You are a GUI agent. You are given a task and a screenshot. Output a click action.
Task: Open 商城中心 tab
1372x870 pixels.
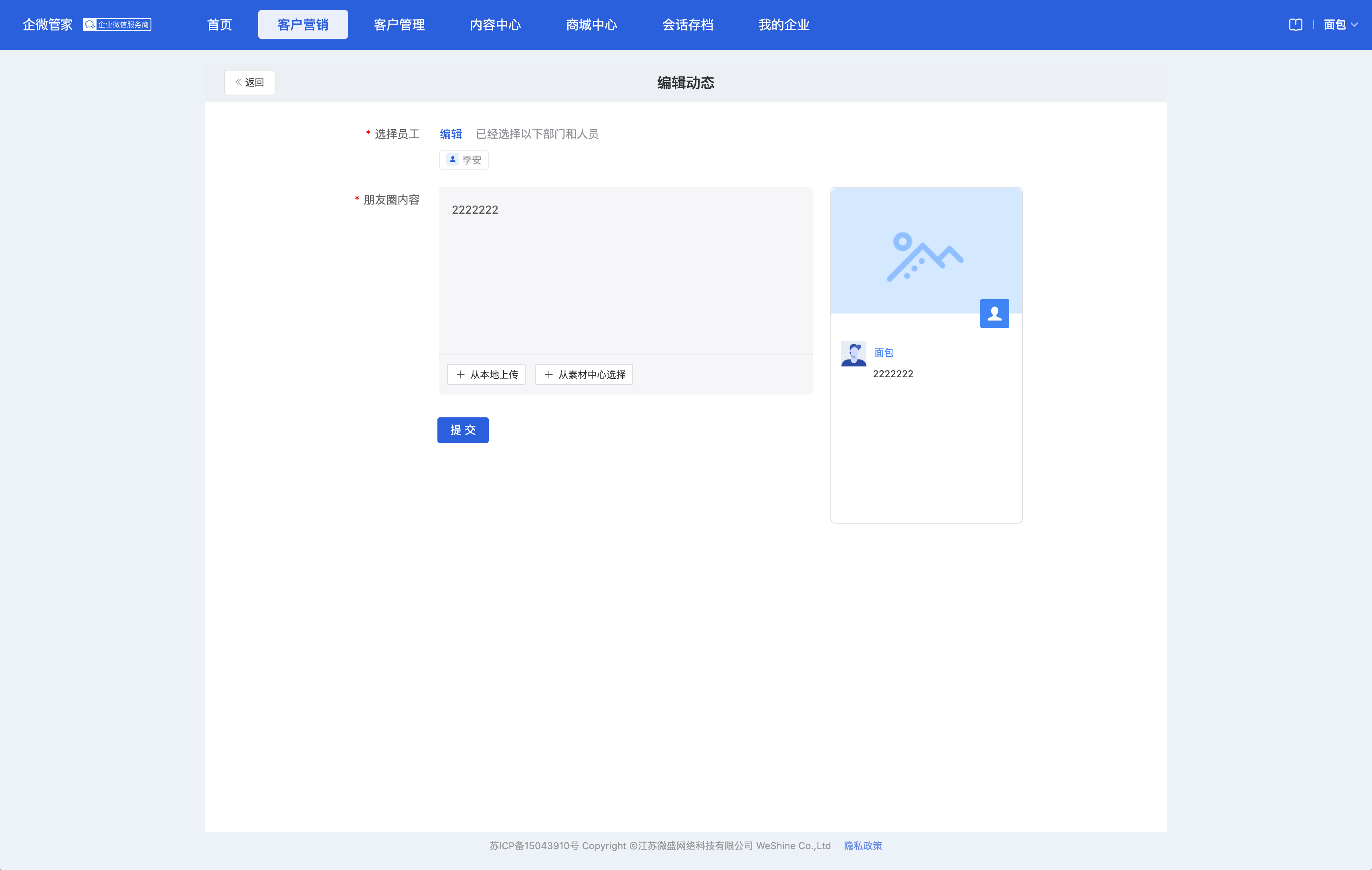(591, 24)
